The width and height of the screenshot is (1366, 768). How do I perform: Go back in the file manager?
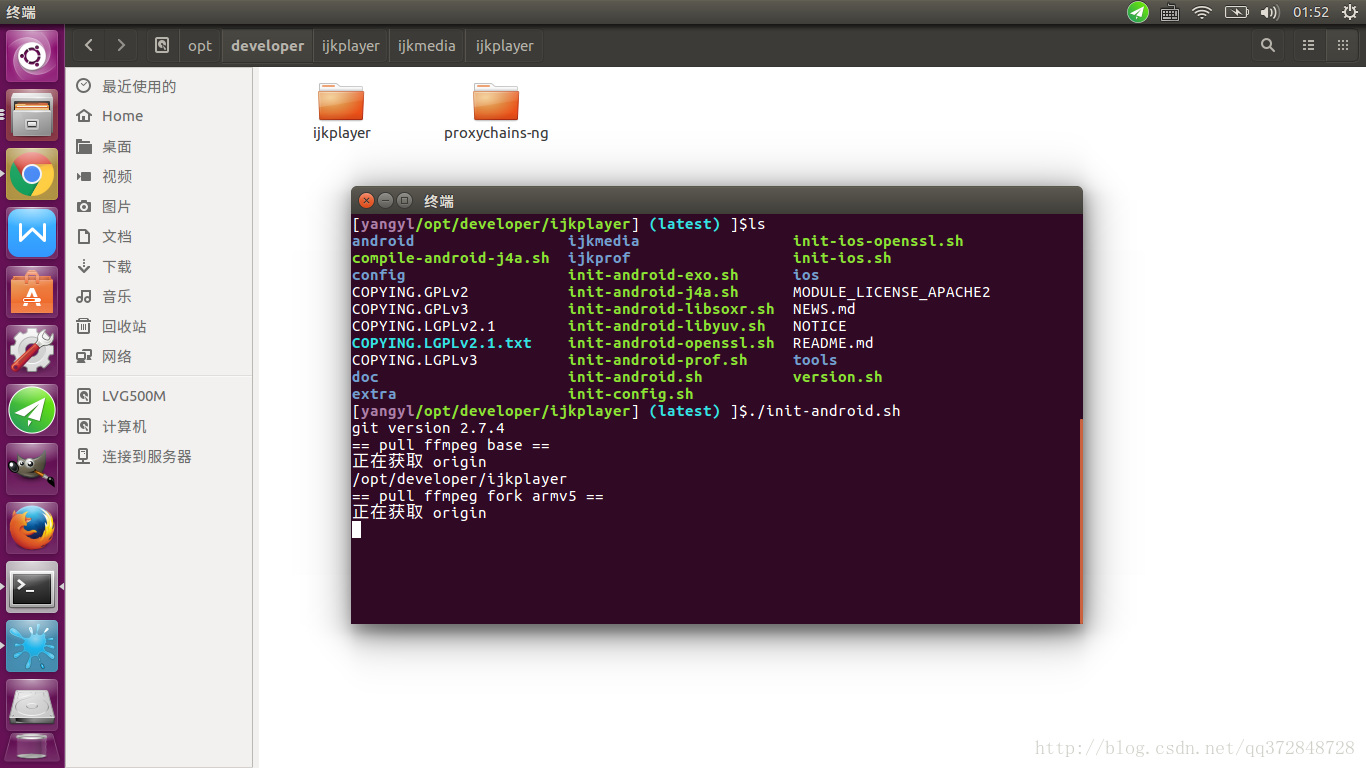[x=89, y=45]
